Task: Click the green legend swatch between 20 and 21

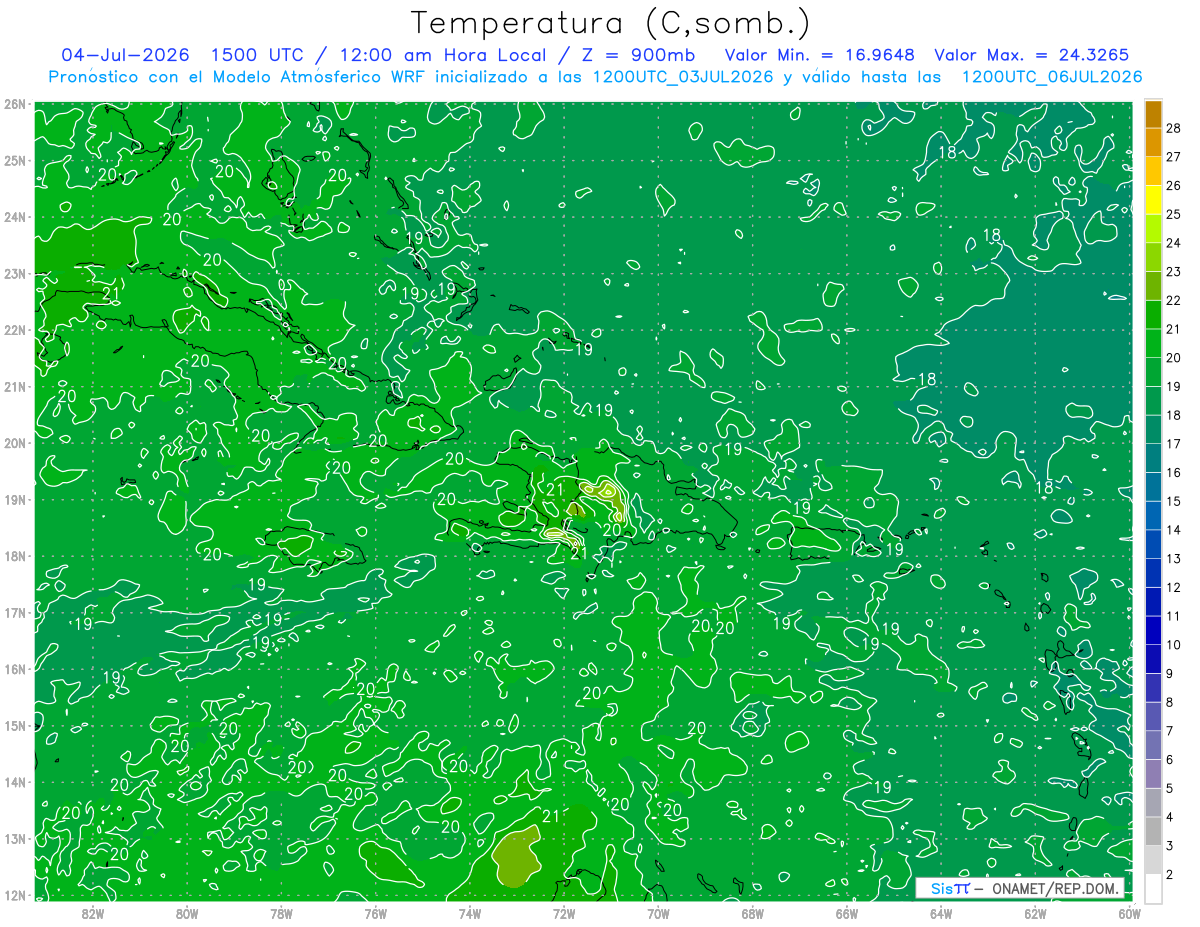Action: [x=1153, y=343]
